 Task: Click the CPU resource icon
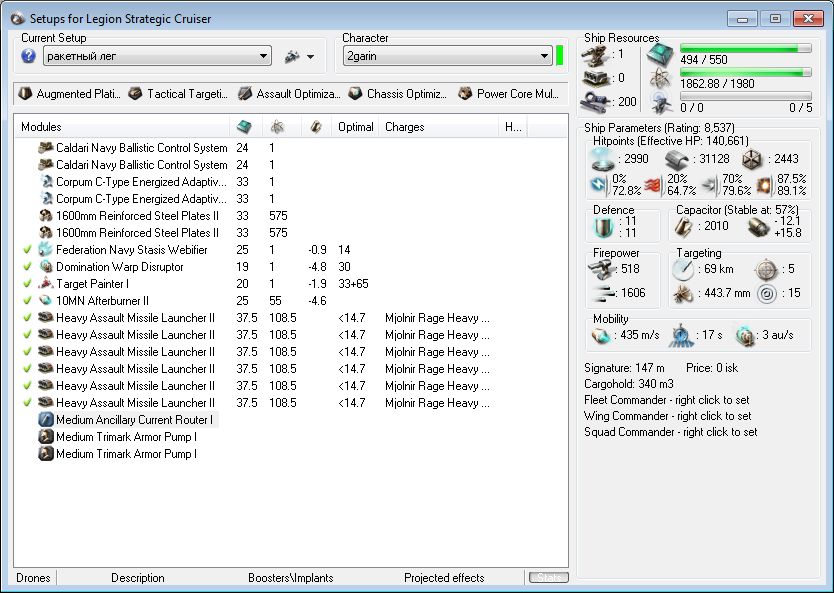(660, 54)
